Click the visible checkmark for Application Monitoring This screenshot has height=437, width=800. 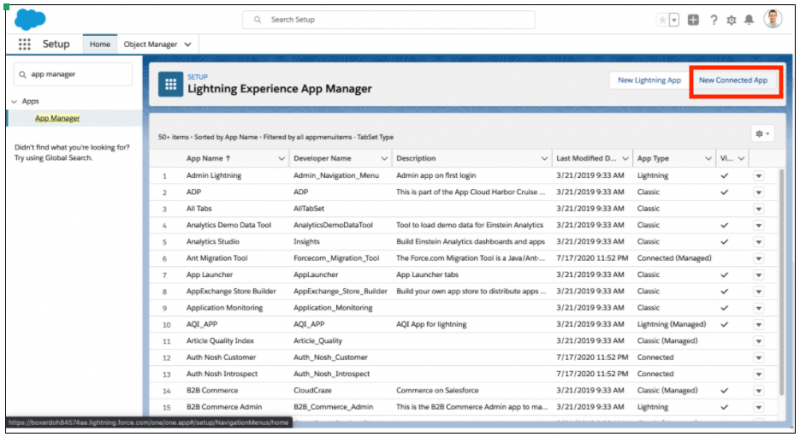724,308
